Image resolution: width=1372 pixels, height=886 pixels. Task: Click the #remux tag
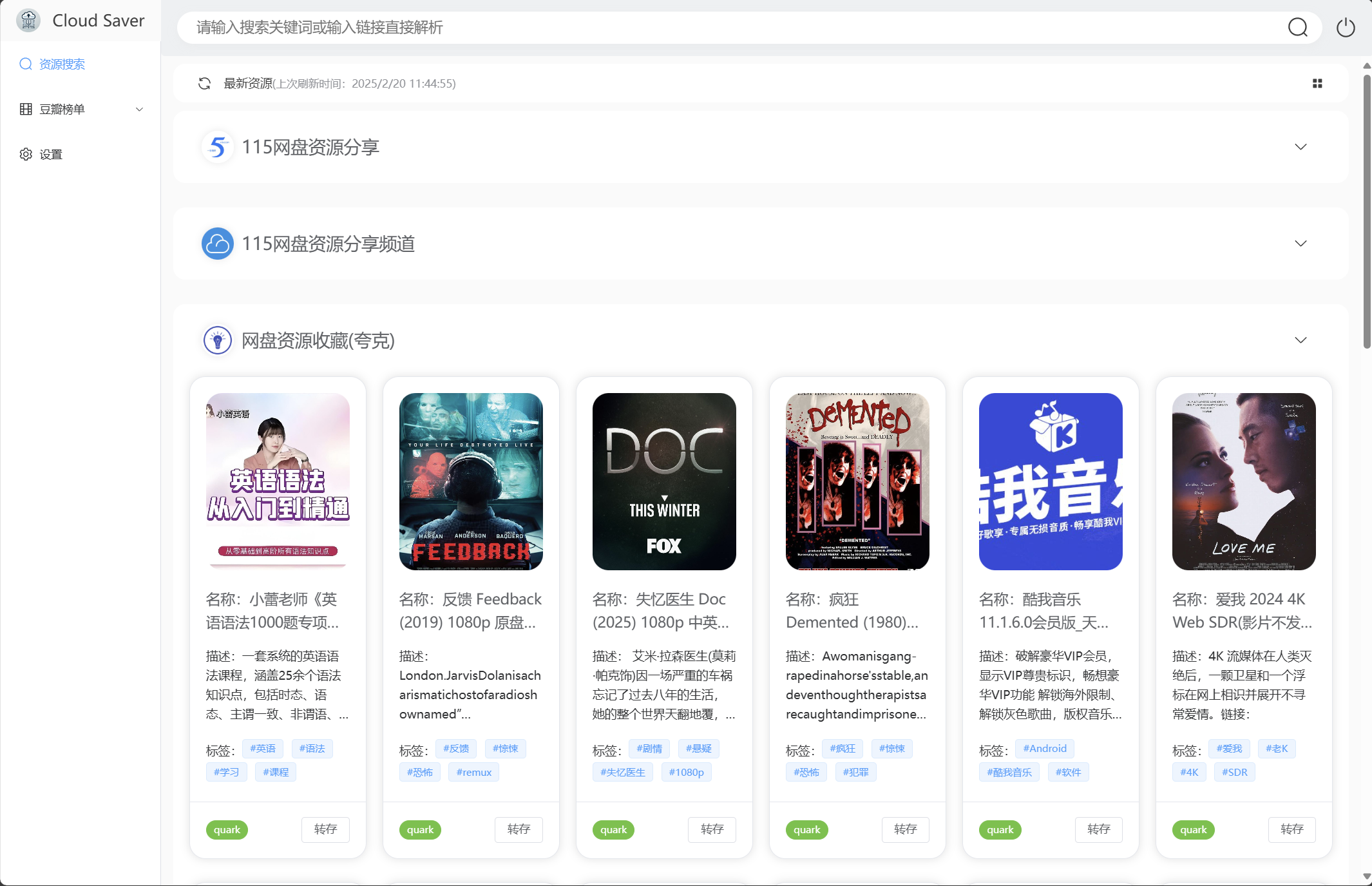point(473,772)
